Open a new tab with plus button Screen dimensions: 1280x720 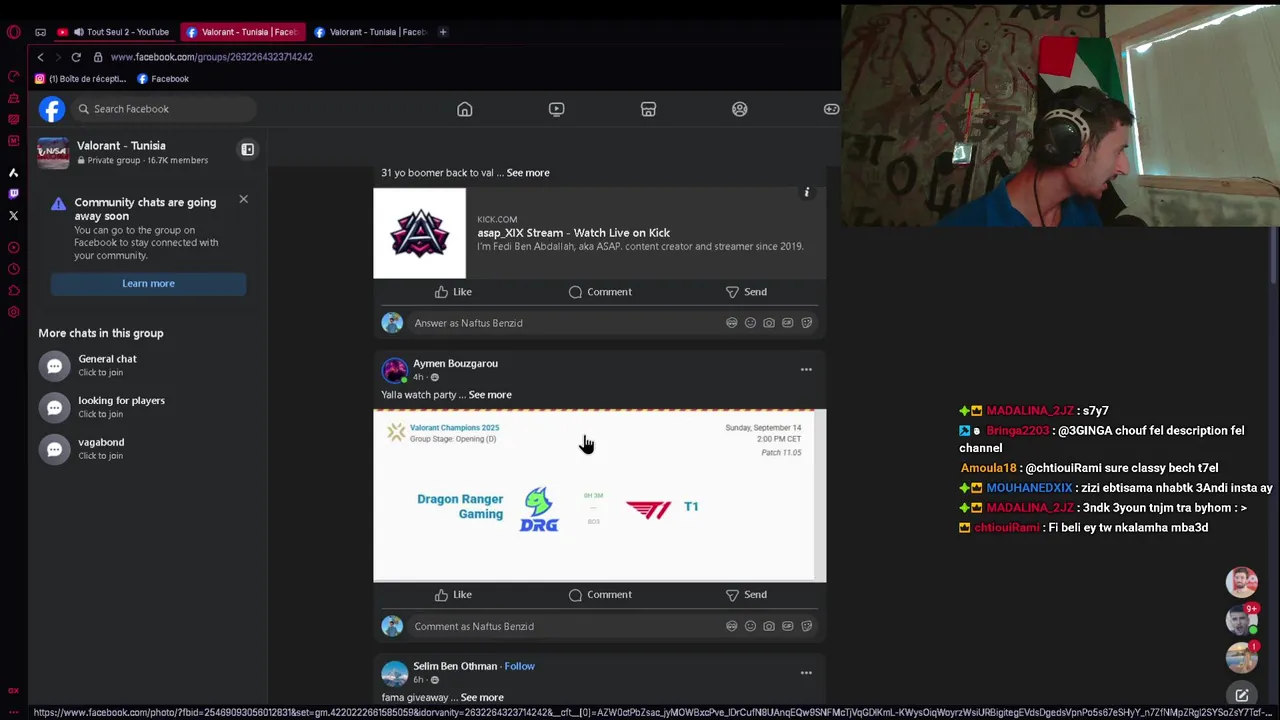[x=443, y=32]
